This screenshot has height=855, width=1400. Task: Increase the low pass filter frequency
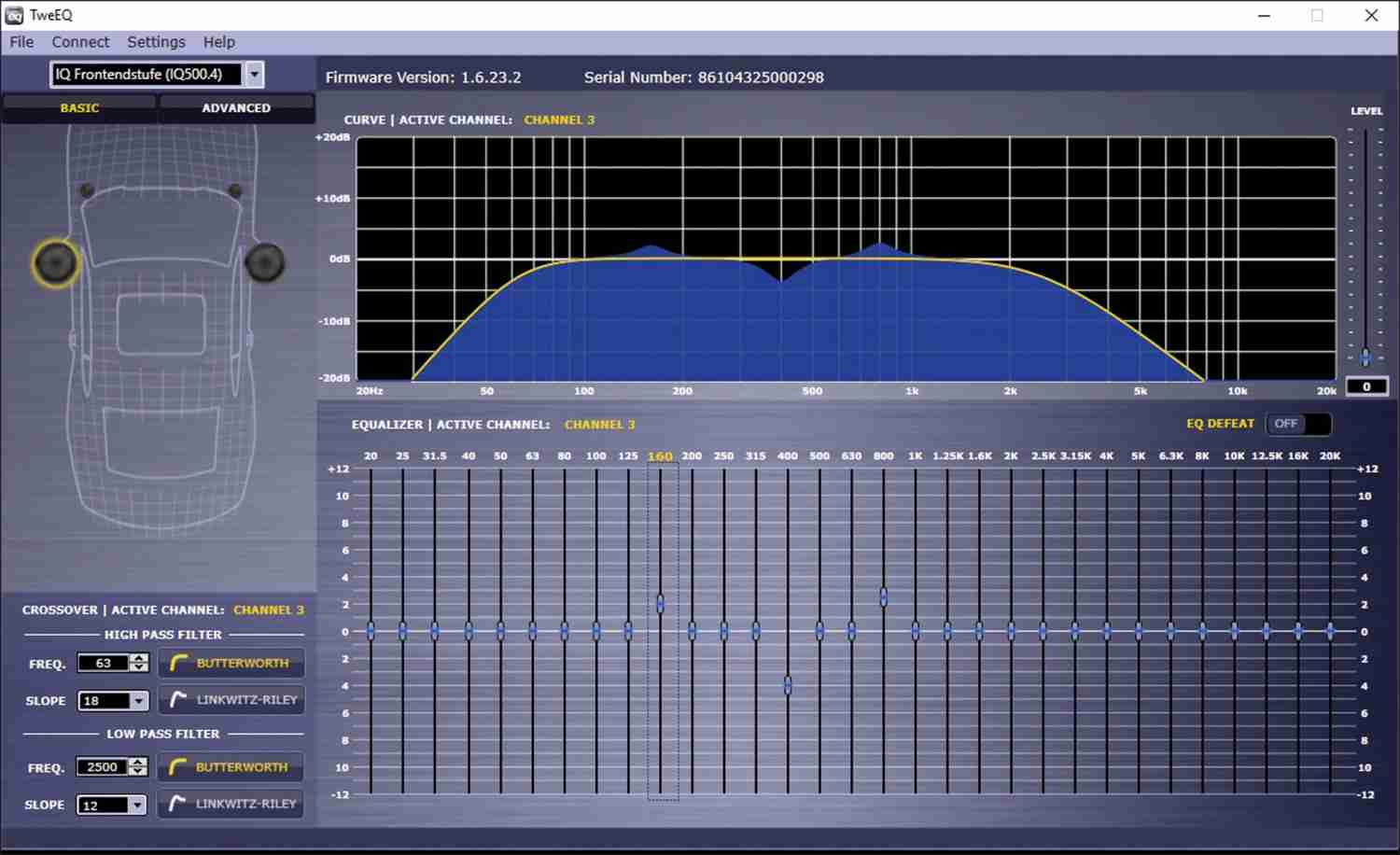[x=138, y=762]
